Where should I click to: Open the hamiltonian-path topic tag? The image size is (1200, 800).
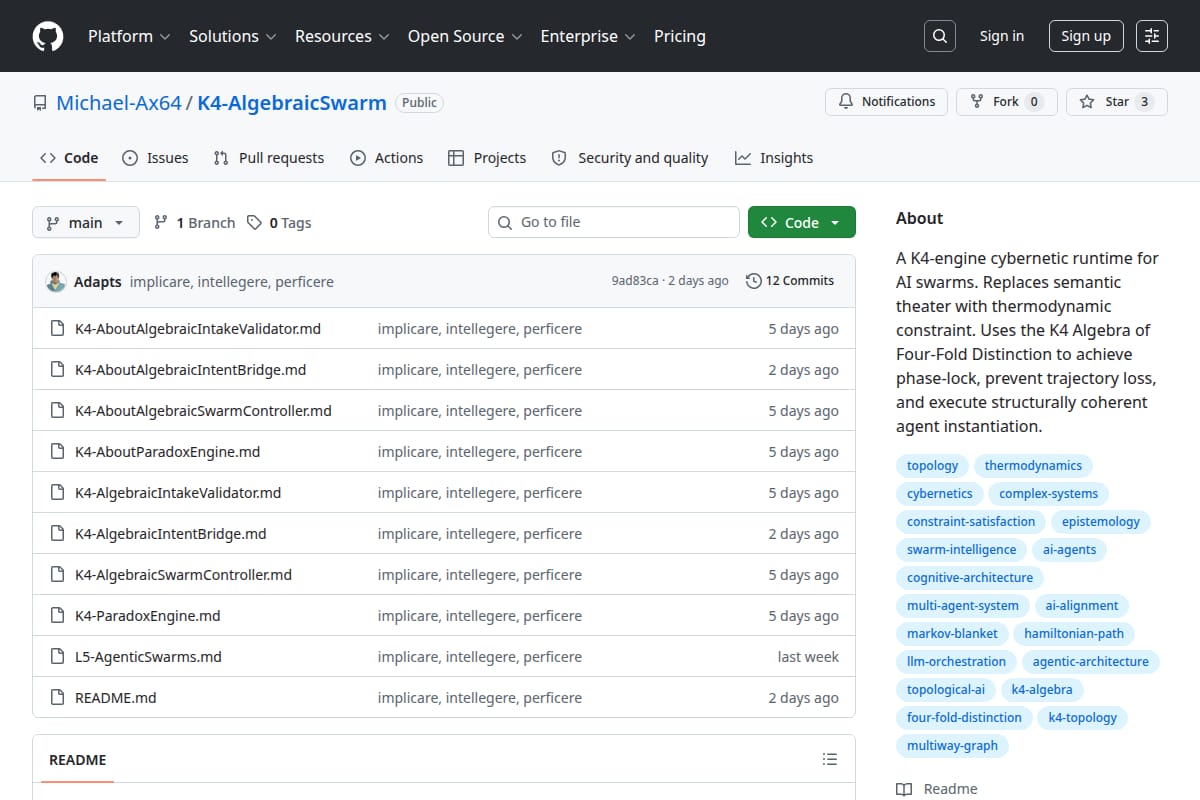coord(1074,633)
